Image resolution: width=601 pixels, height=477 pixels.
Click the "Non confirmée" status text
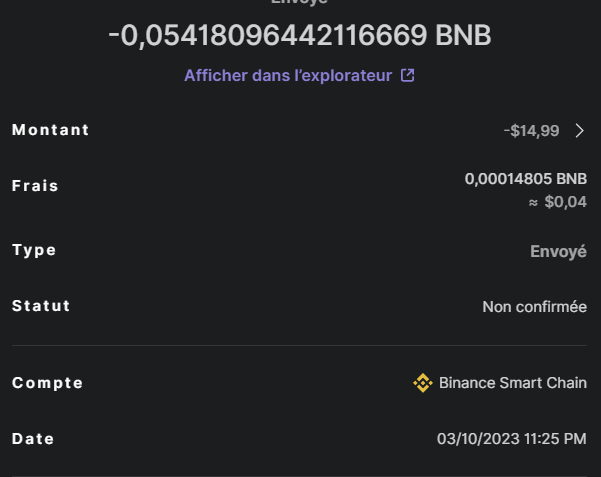[x=534, y=307]
